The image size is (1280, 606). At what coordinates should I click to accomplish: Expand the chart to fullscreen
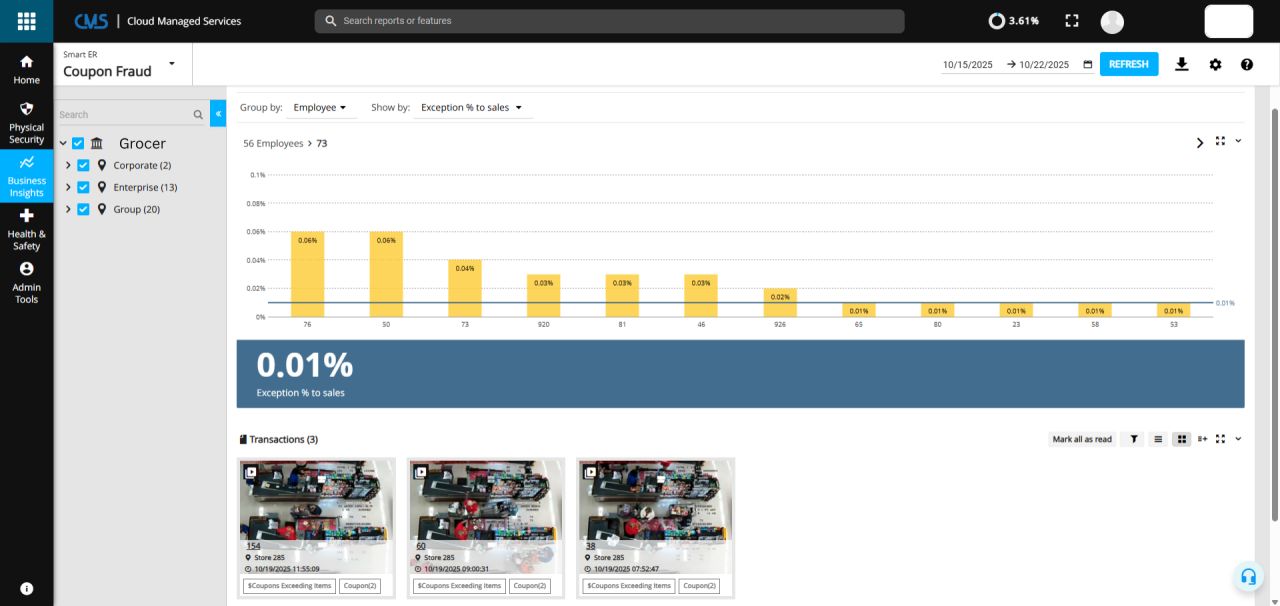point(1220,141)
